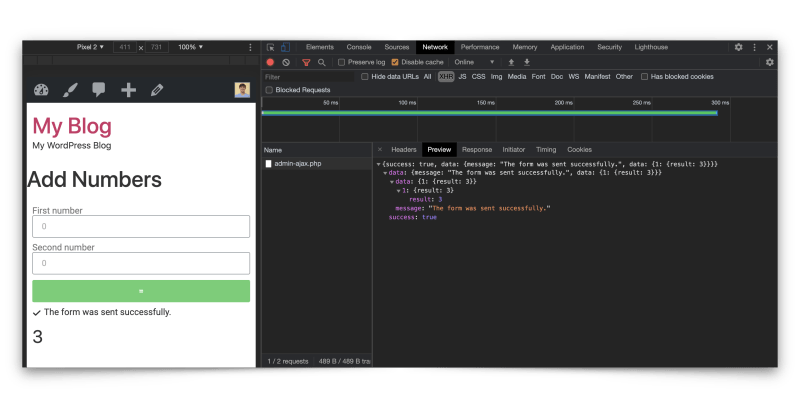
Task: Open Network settings gear icon
Action: (x=770, y=62)
